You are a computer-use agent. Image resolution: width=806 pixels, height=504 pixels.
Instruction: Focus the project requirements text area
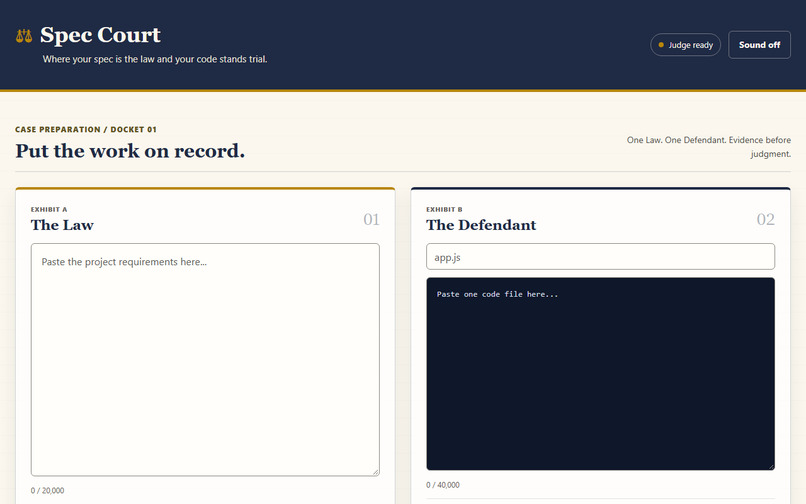pos(205,359)
